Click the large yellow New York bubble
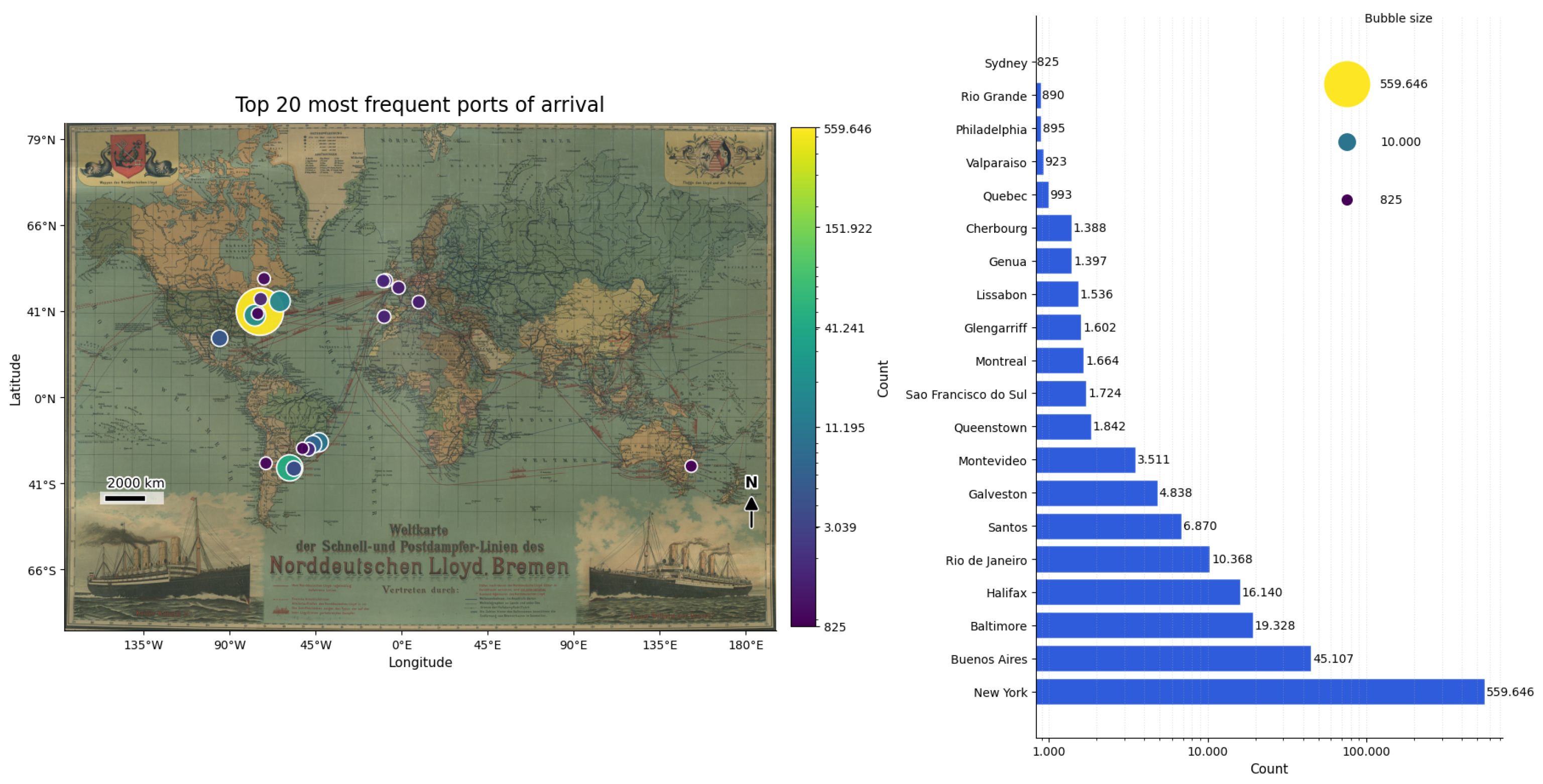The width and height of the screenshot is (1543, 784). coord(260,312)
